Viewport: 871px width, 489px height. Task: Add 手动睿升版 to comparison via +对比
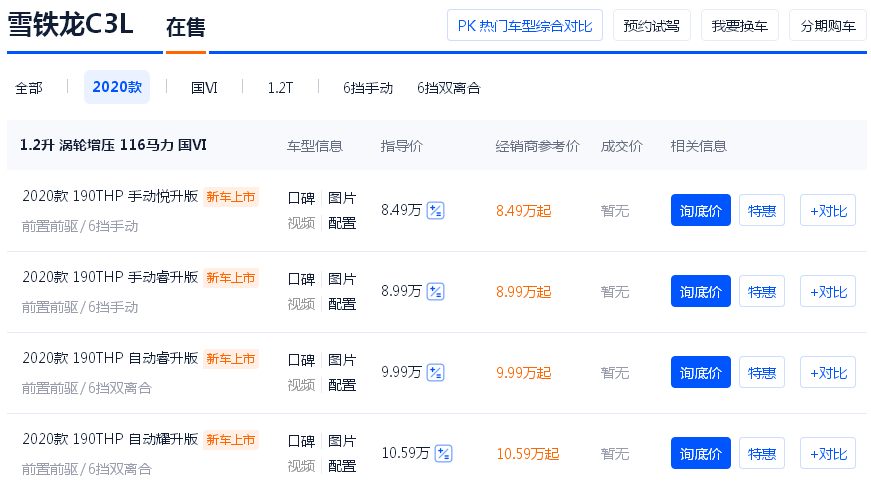click(x=828, y=292)
